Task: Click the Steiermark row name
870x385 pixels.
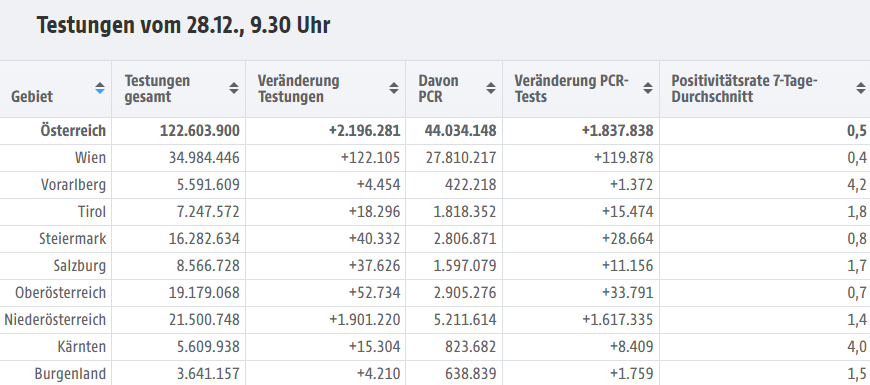Action: (73, 239)
